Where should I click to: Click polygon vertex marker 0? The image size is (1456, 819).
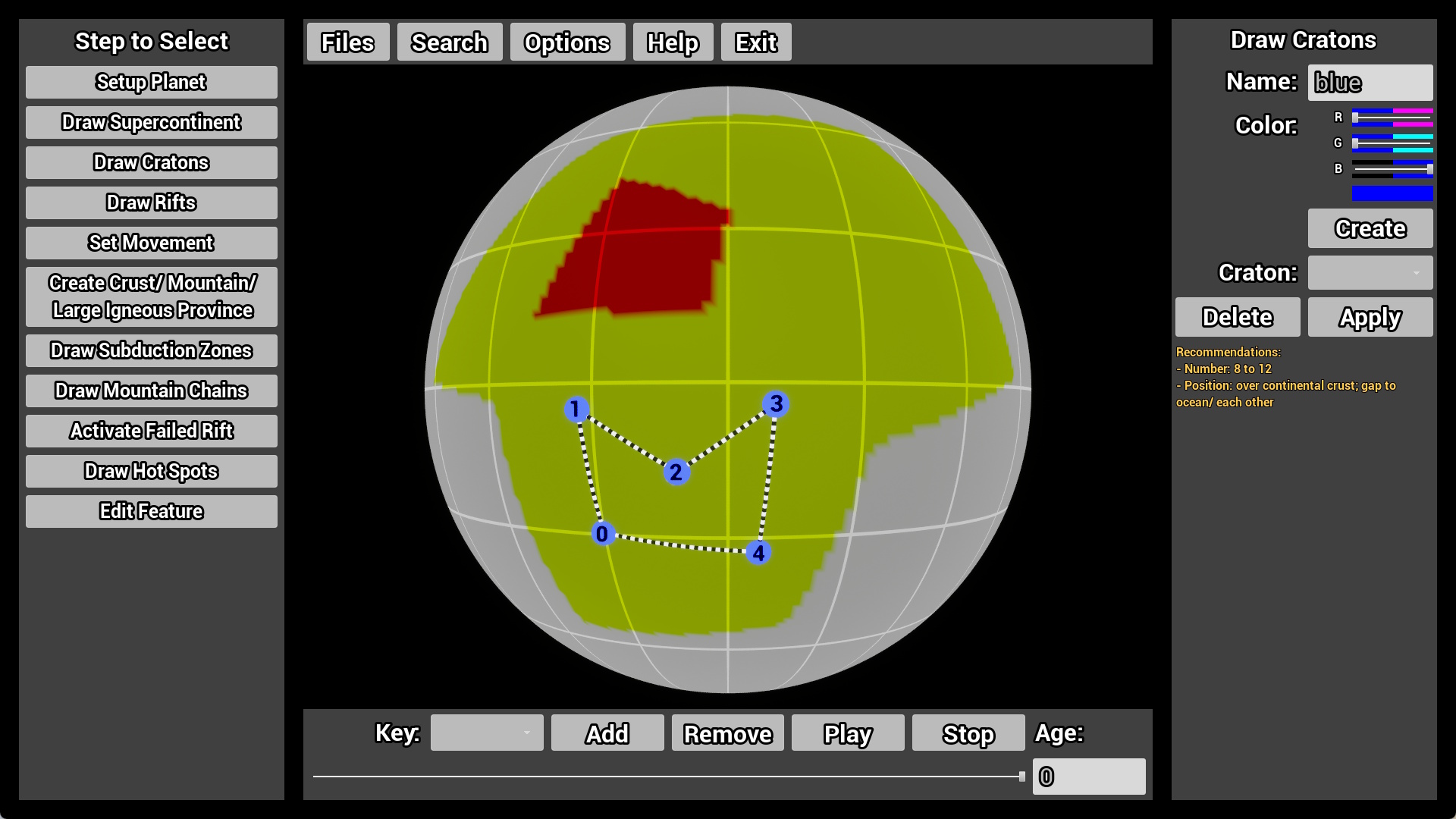pyautogui.click(x=602, y=534)
